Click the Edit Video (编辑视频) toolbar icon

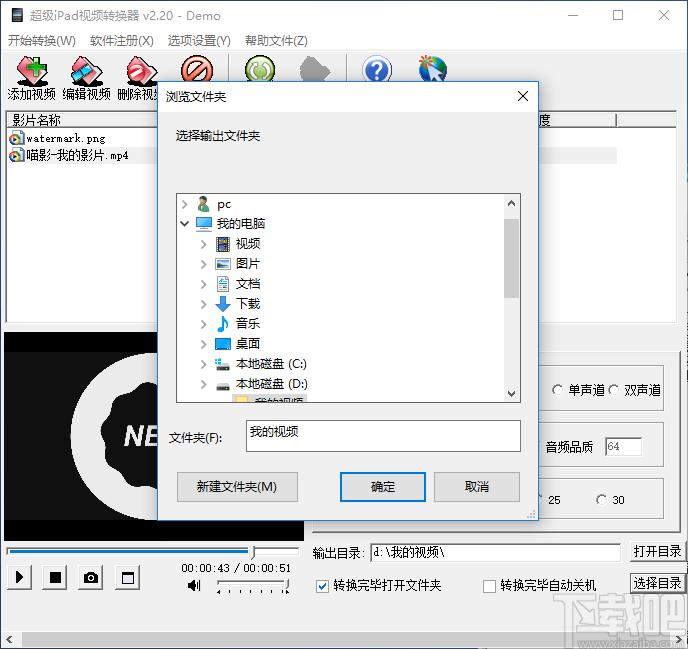86,72
